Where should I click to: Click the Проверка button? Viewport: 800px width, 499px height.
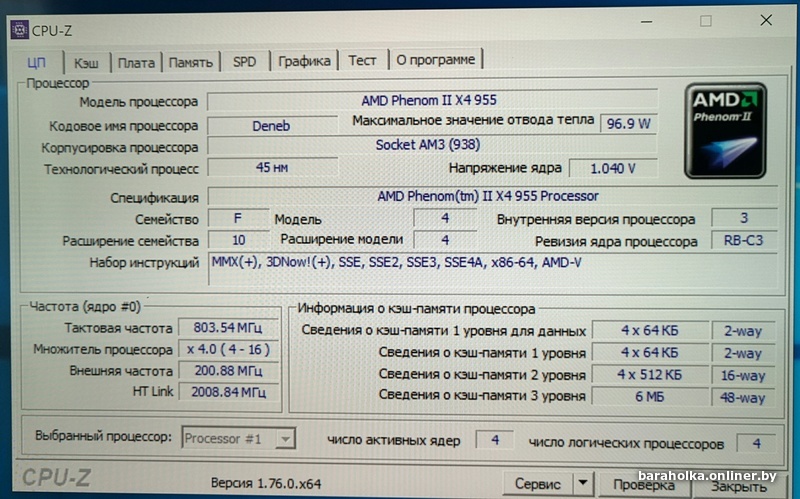(x=644, y=484)
